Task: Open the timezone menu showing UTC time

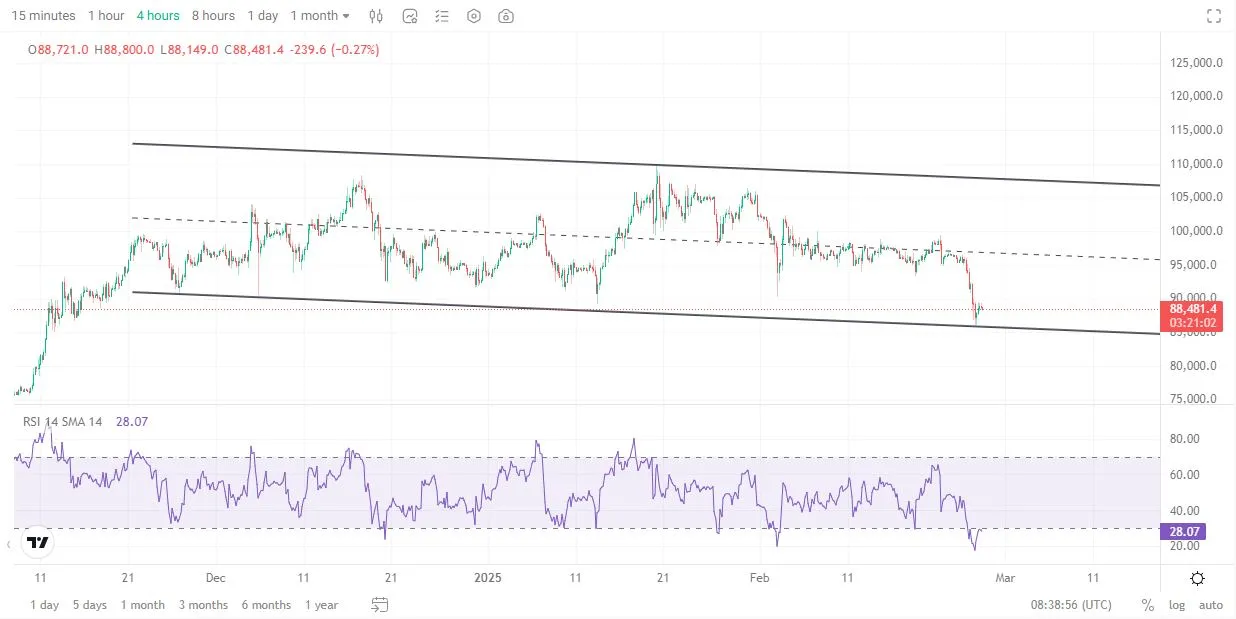Action: click(x=1070, y=605)
